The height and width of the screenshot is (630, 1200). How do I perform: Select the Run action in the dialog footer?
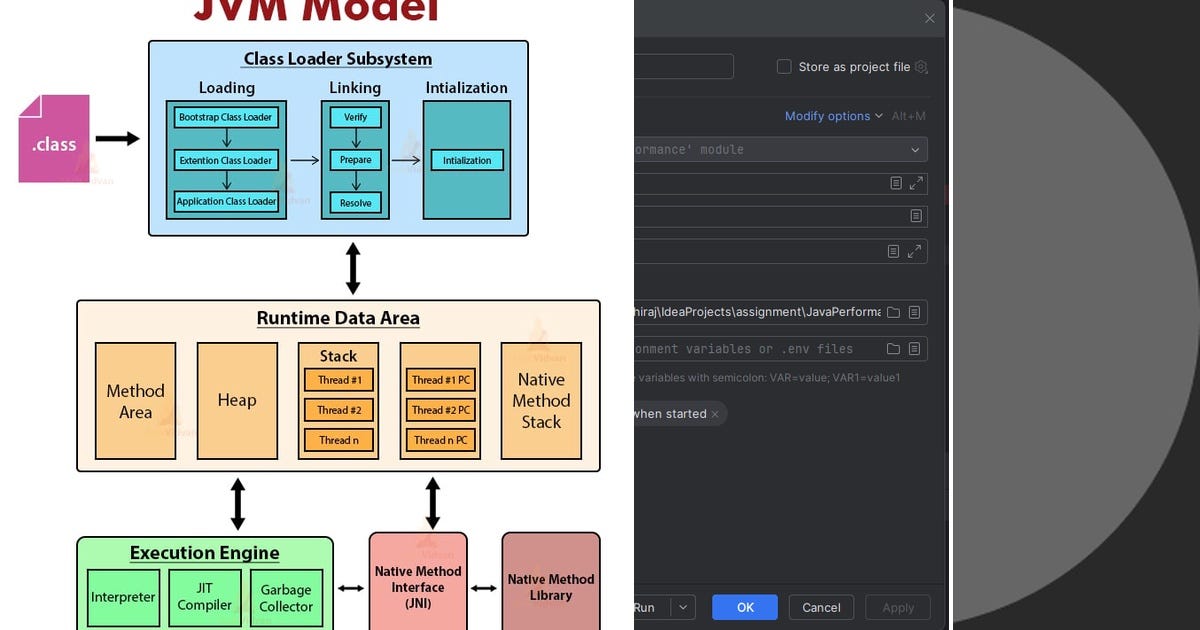(645, 607)
